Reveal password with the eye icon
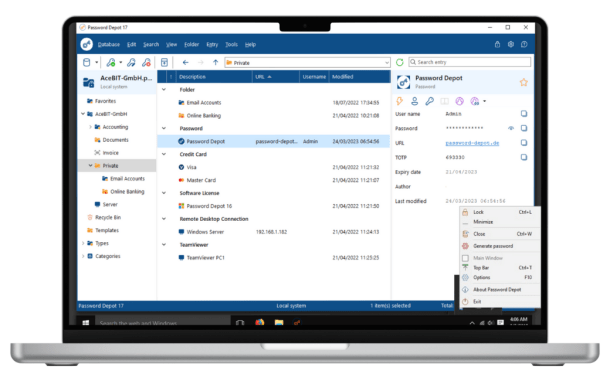 (x=511, y=128)
